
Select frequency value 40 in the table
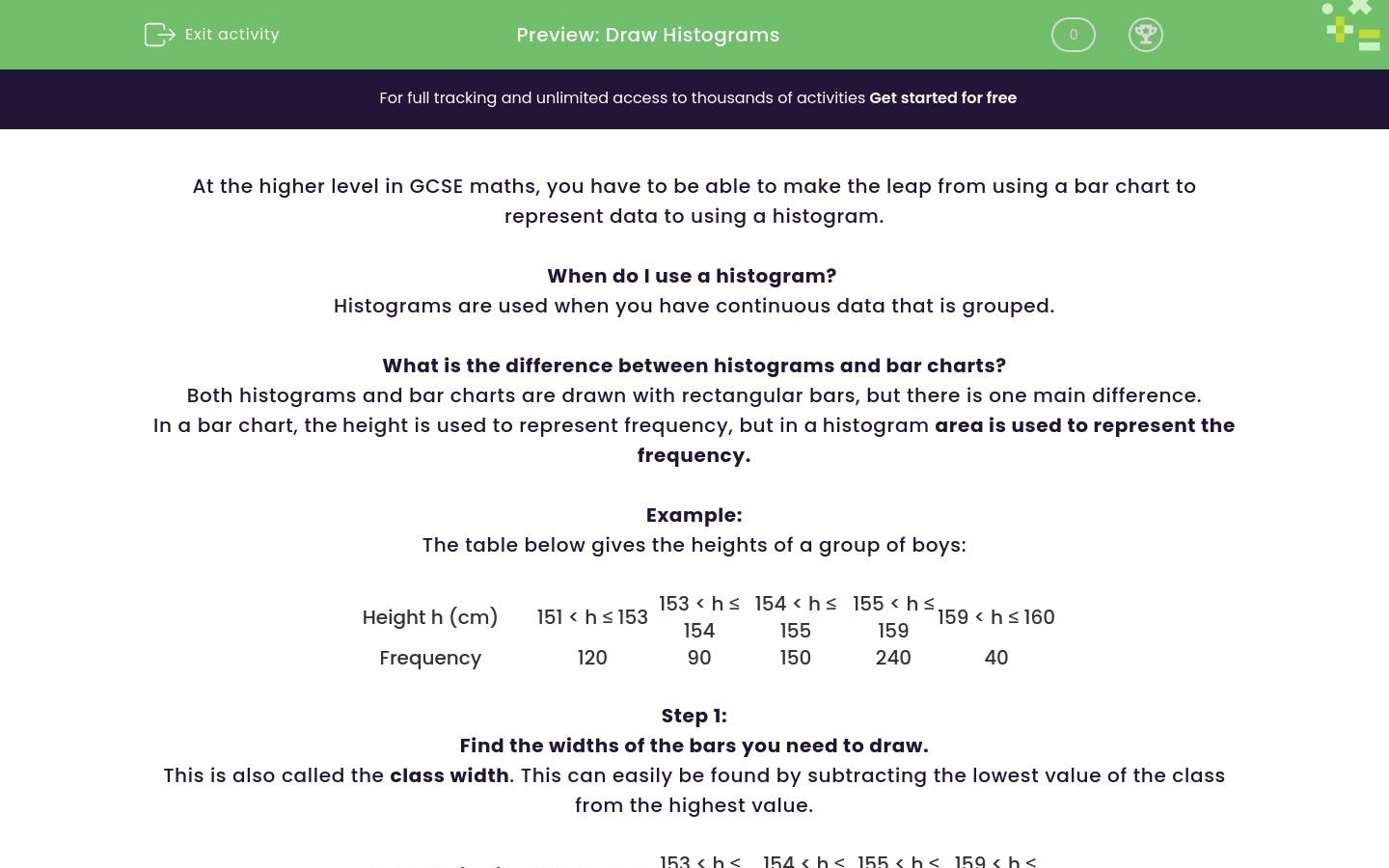point(996,658)
